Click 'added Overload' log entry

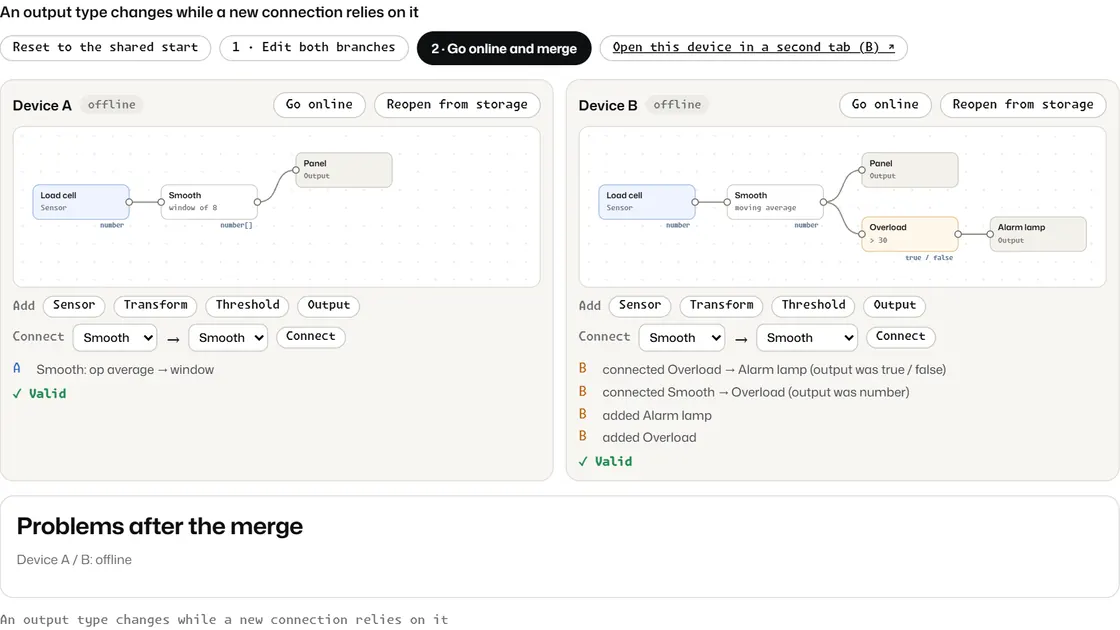point(649,437)
